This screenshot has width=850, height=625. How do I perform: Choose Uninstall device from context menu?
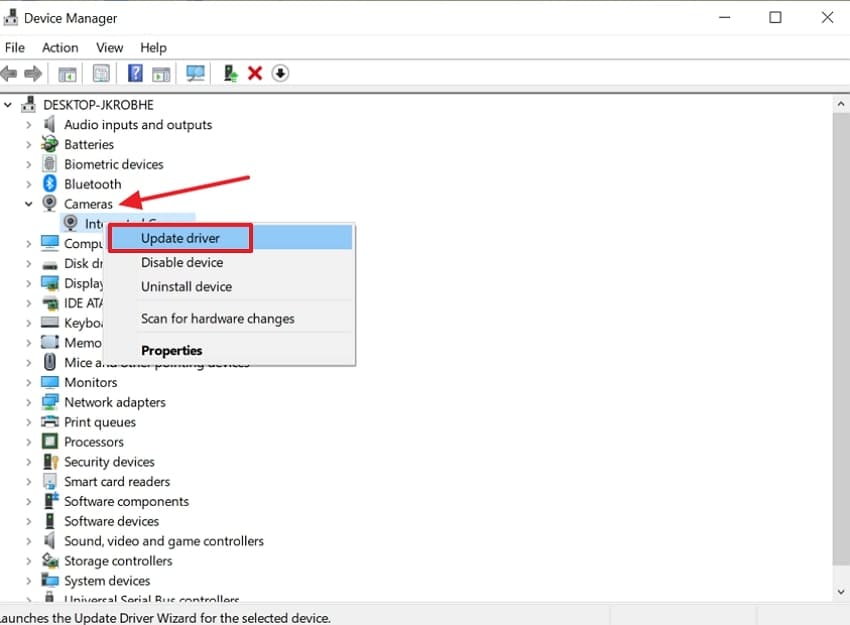230,286
